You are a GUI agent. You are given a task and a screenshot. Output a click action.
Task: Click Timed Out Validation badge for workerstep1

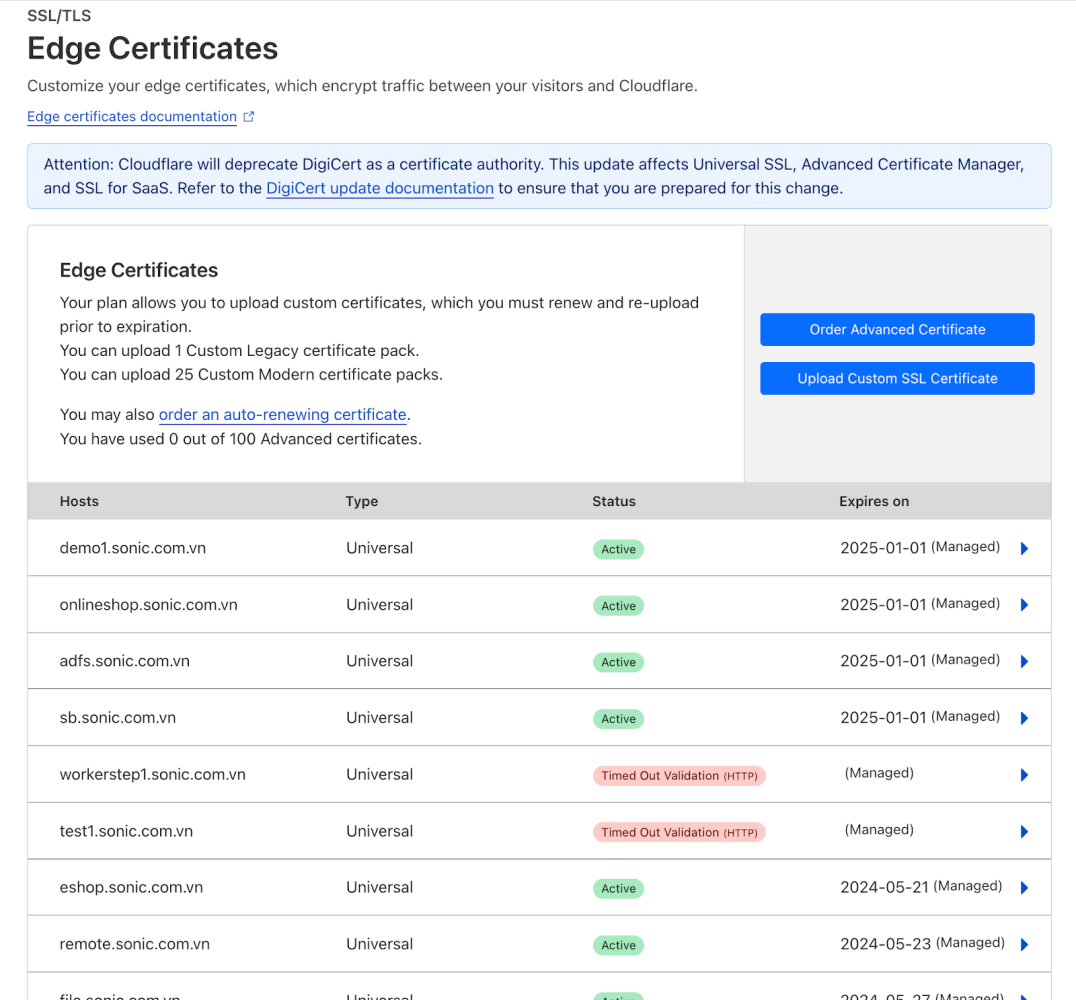(679, 776)
